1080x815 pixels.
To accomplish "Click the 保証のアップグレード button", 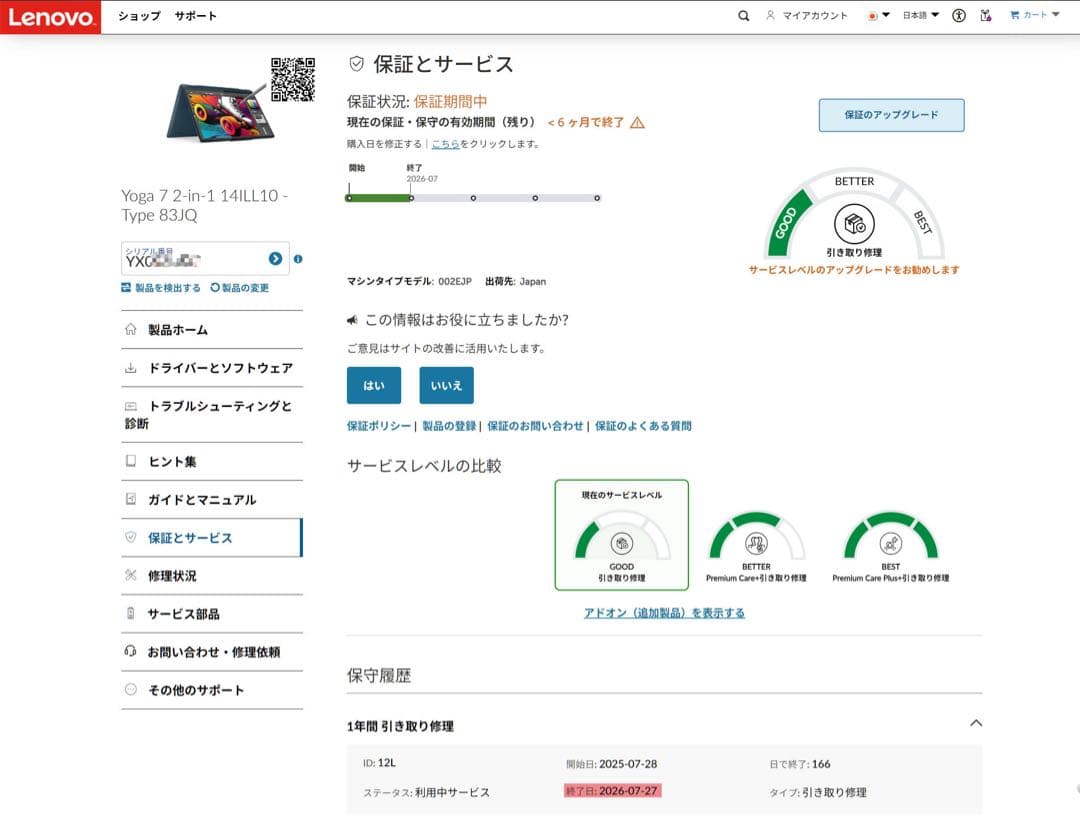I will click(x=892, y=115).
